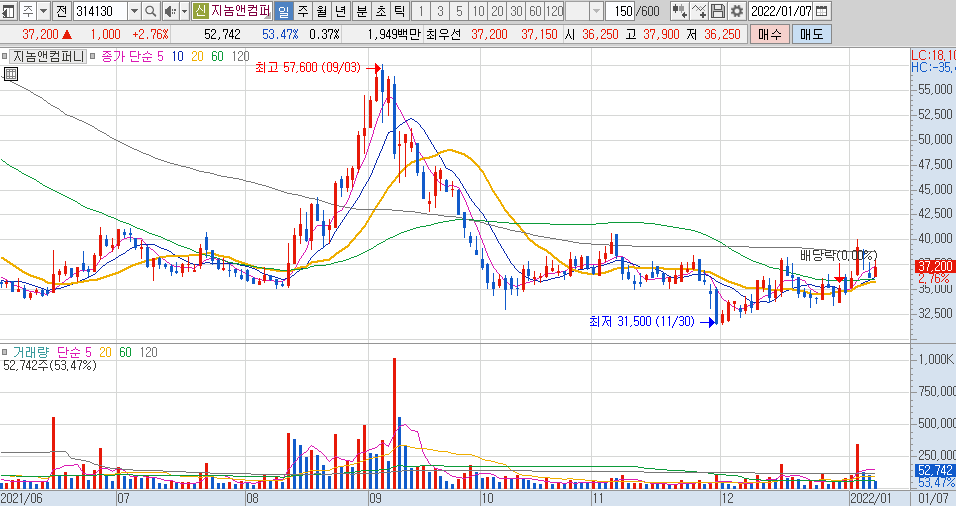Open the 주 market type dropdown arrow
This screenshot has width=956, height=506.
[43, 10]
